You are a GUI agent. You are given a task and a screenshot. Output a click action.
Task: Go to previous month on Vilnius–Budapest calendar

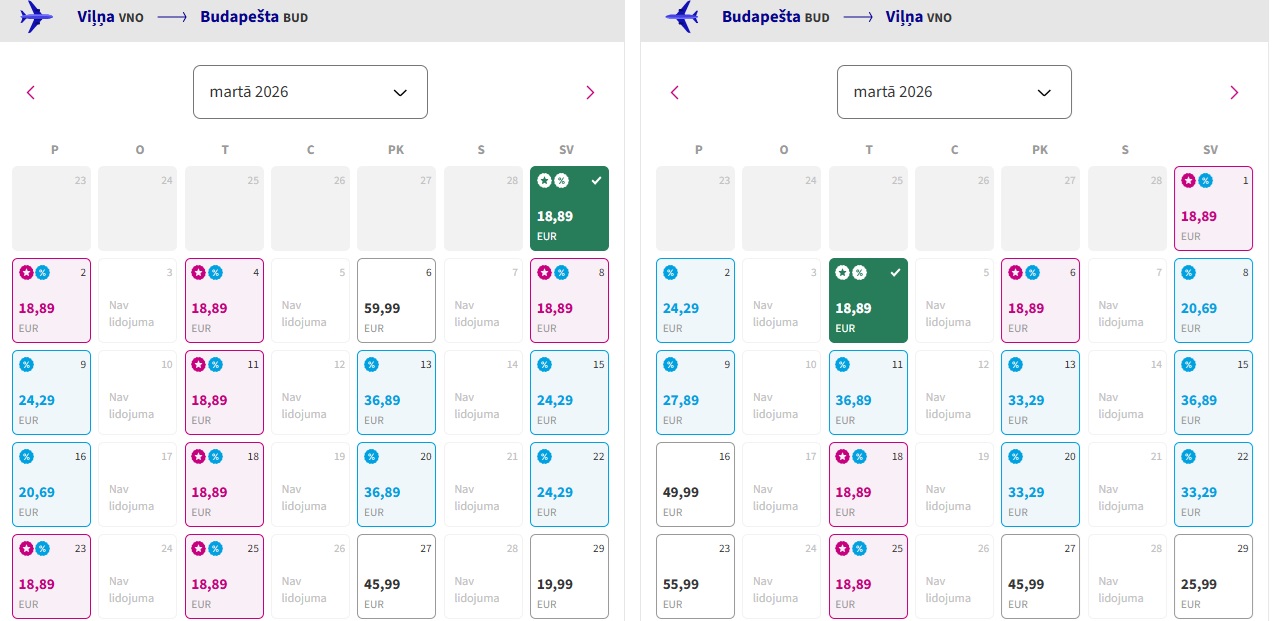31,93
